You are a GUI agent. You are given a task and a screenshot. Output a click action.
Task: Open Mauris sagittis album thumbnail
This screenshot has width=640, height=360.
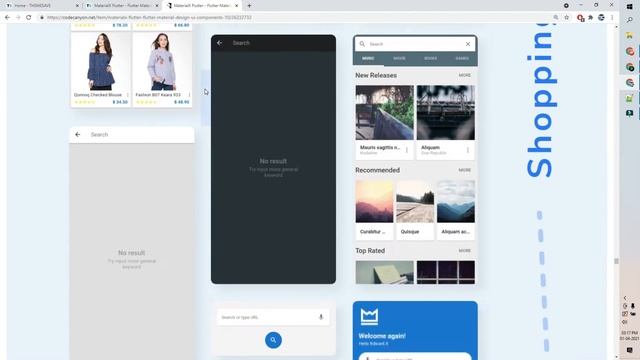point(384,113)
